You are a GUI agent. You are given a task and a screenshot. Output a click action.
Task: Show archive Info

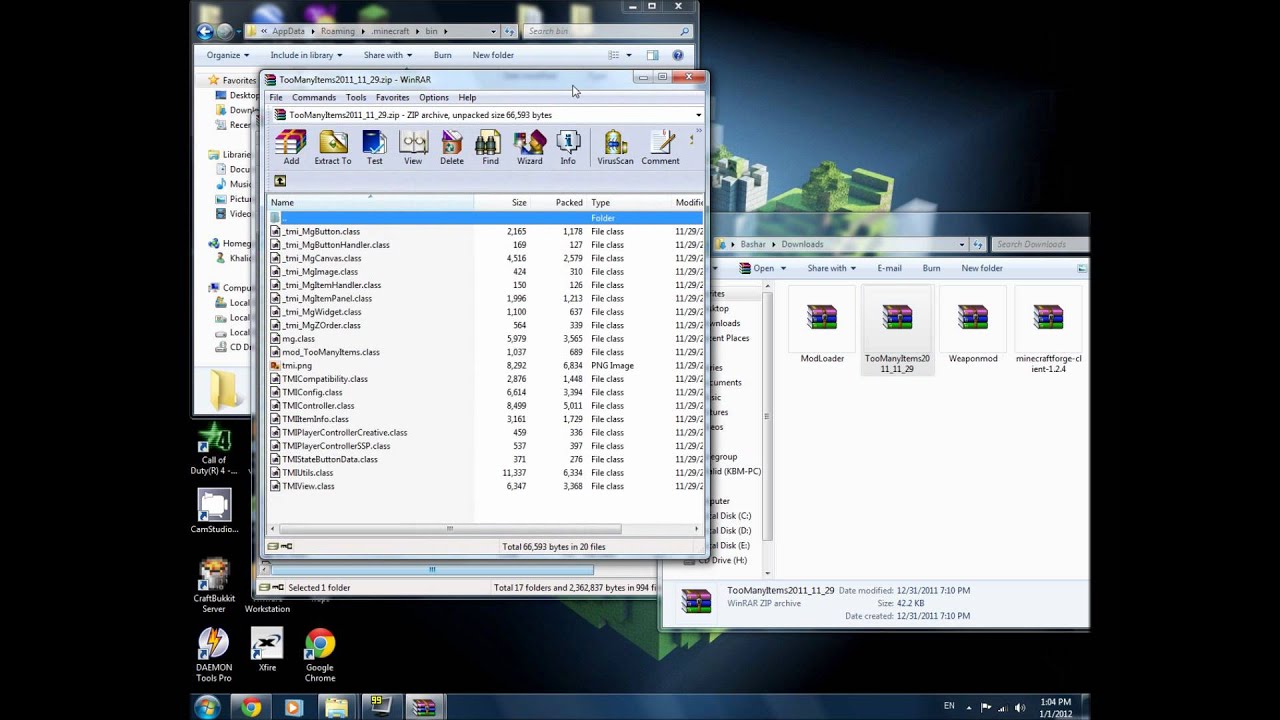click(568, 148)
